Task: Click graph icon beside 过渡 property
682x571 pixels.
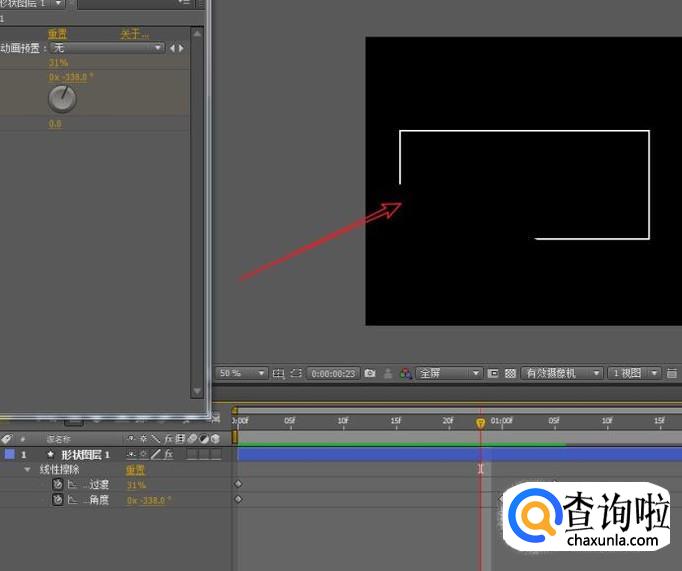Action: [x=72, y=484]
